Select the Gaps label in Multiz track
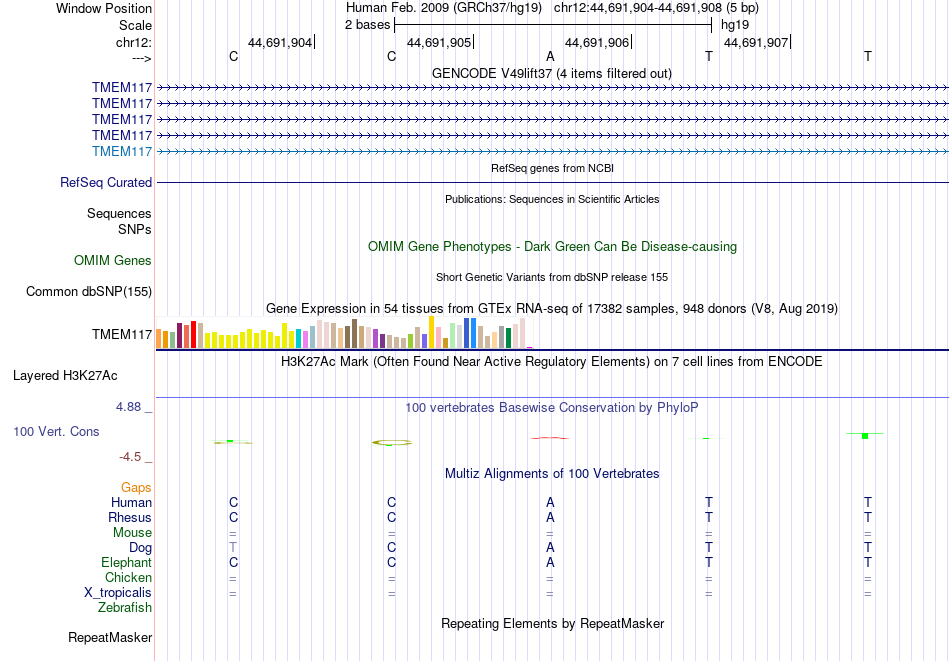Image resolution: width=950 pixels, height=661 pixels. [x=136, y=488]
